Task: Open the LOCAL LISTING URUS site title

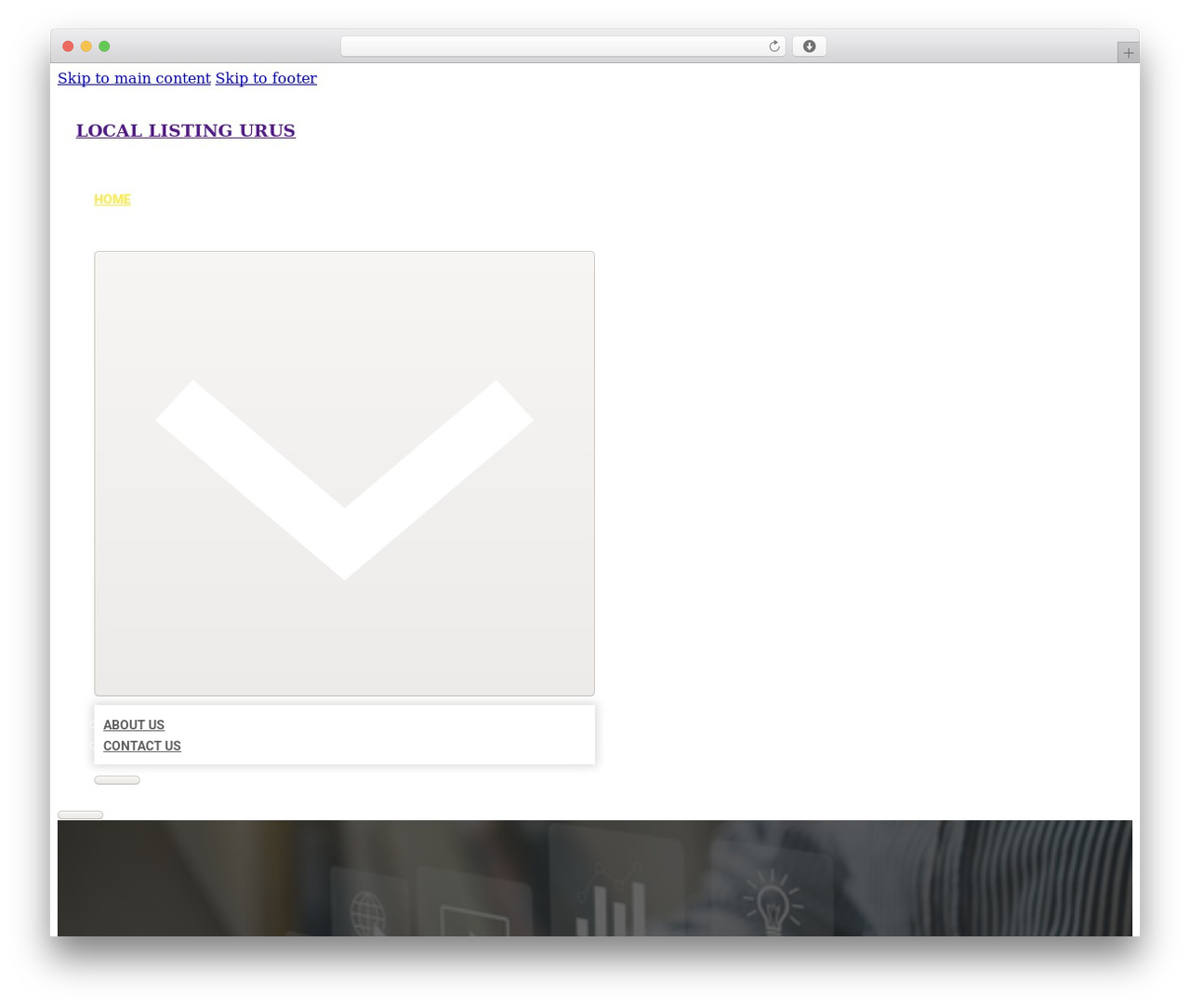Action: (186, 130)
